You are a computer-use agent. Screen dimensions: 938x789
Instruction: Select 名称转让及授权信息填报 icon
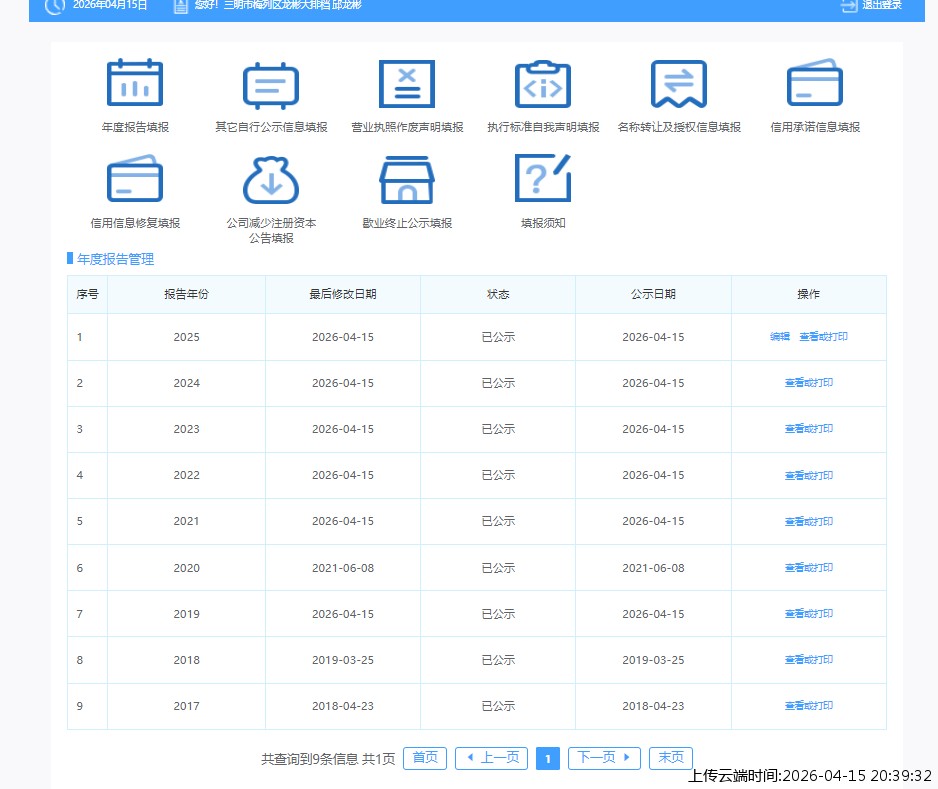pos(679,84)
